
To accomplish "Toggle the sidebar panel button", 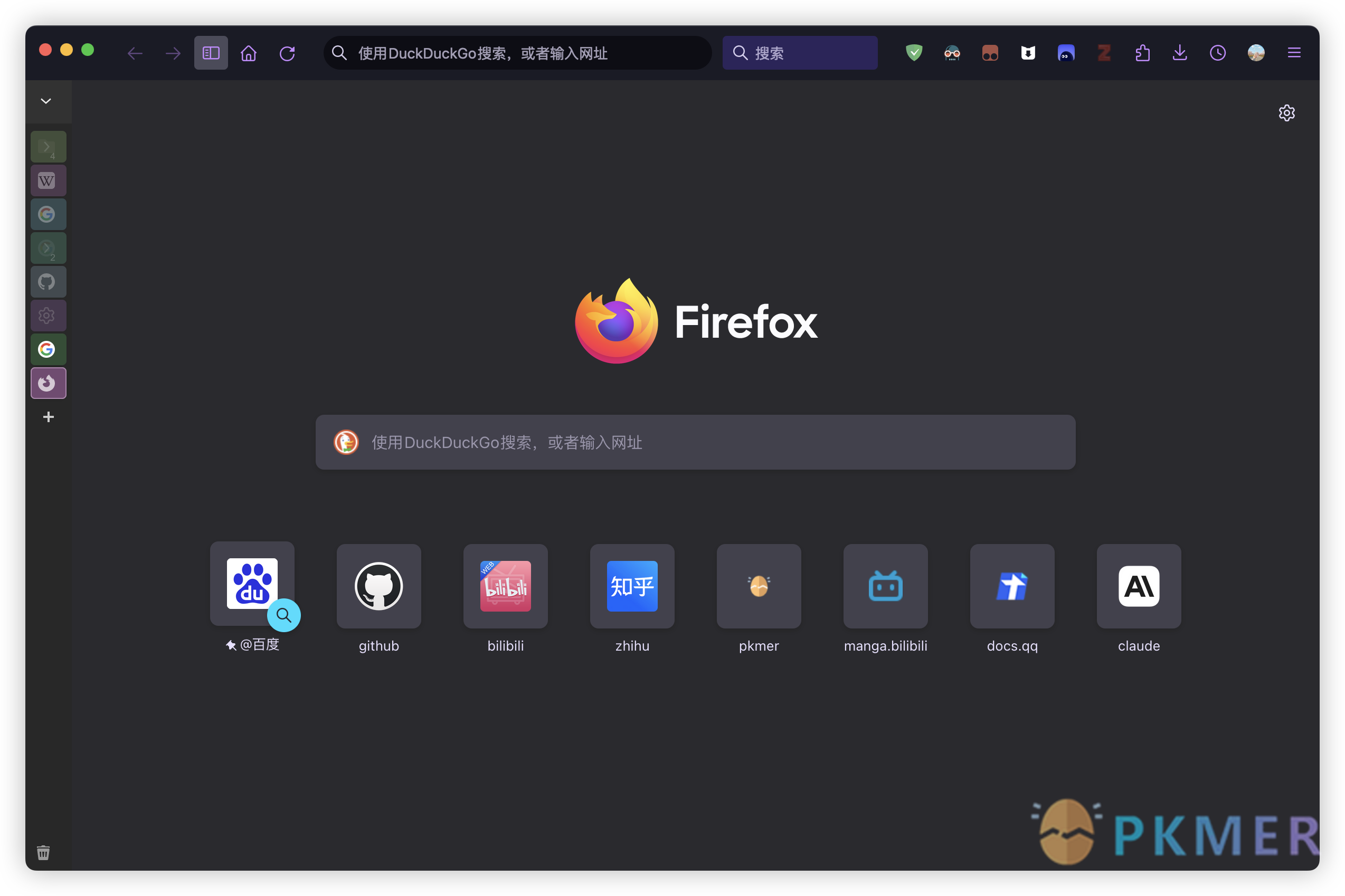I will point(211,53).
